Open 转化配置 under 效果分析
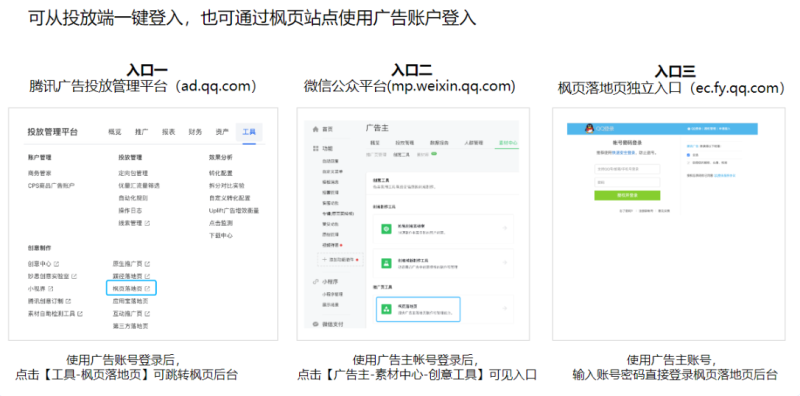 [x=220, y=174]
